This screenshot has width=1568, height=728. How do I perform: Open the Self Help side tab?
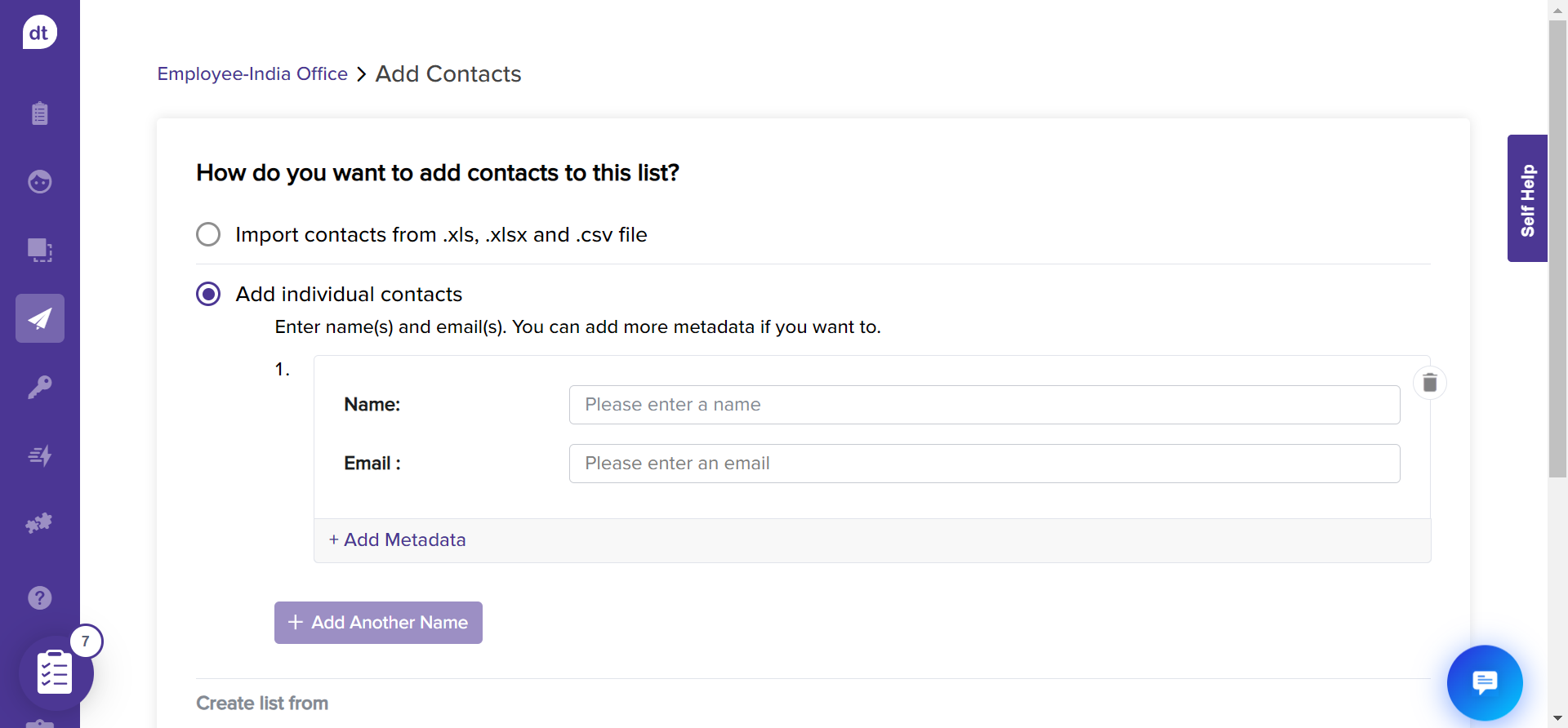(1527, 198)
